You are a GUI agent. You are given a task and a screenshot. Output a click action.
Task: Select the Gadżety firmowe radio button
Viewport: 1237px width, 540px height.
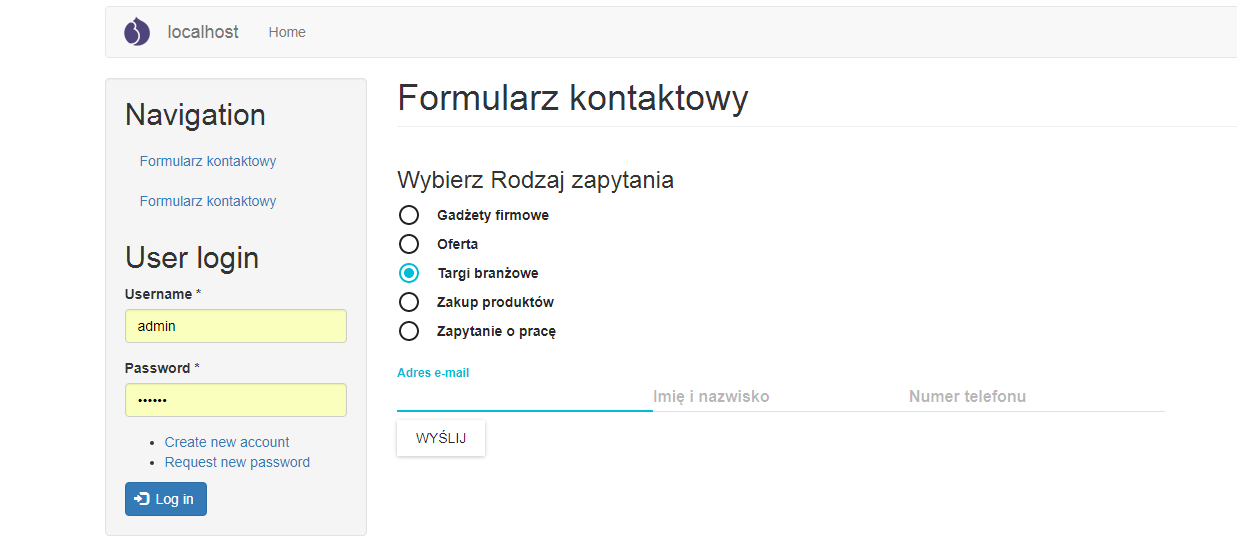point(409,215)
